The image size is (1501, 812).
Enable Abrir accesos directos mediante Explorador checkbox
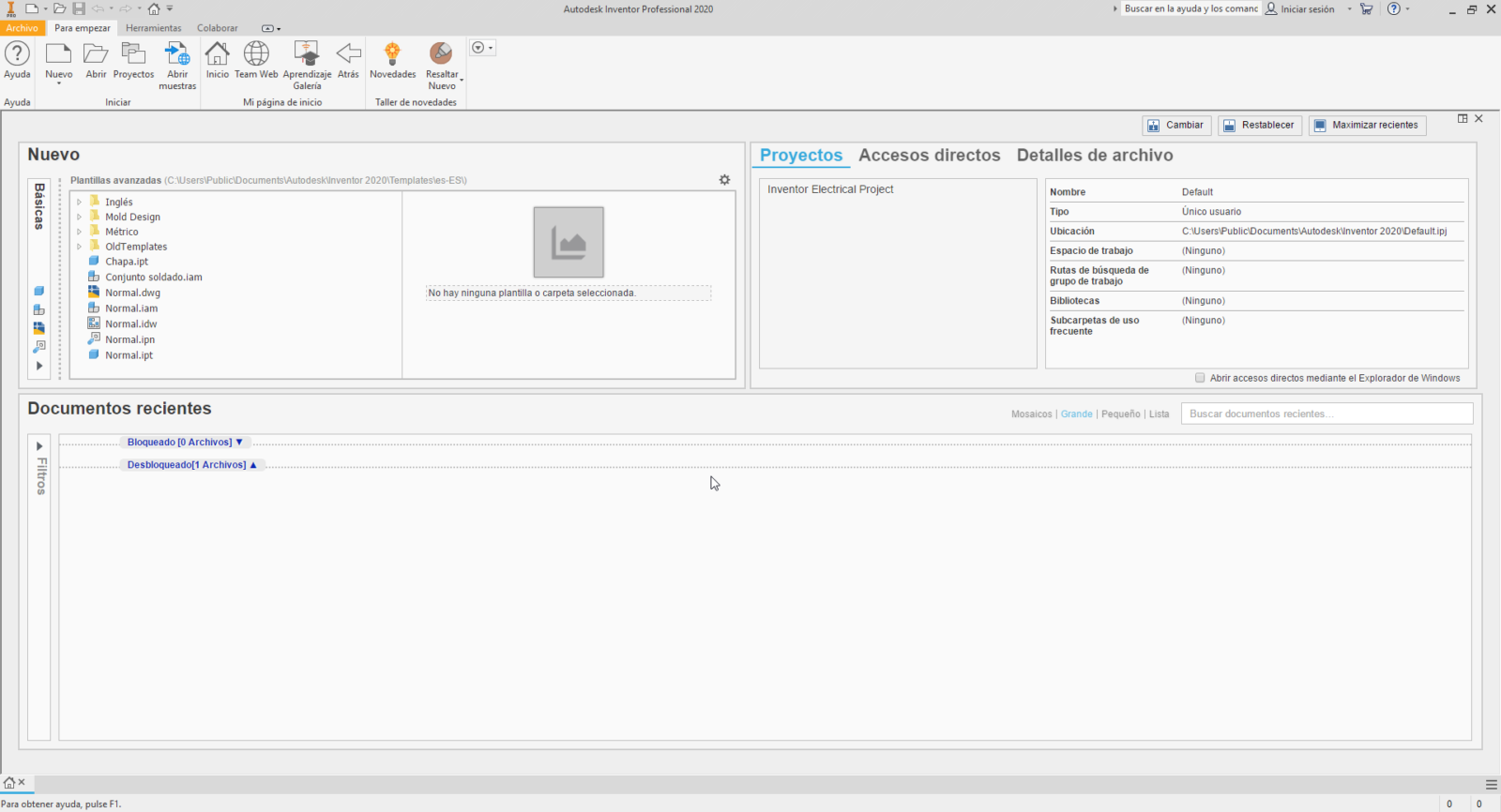click(1200, 378)
